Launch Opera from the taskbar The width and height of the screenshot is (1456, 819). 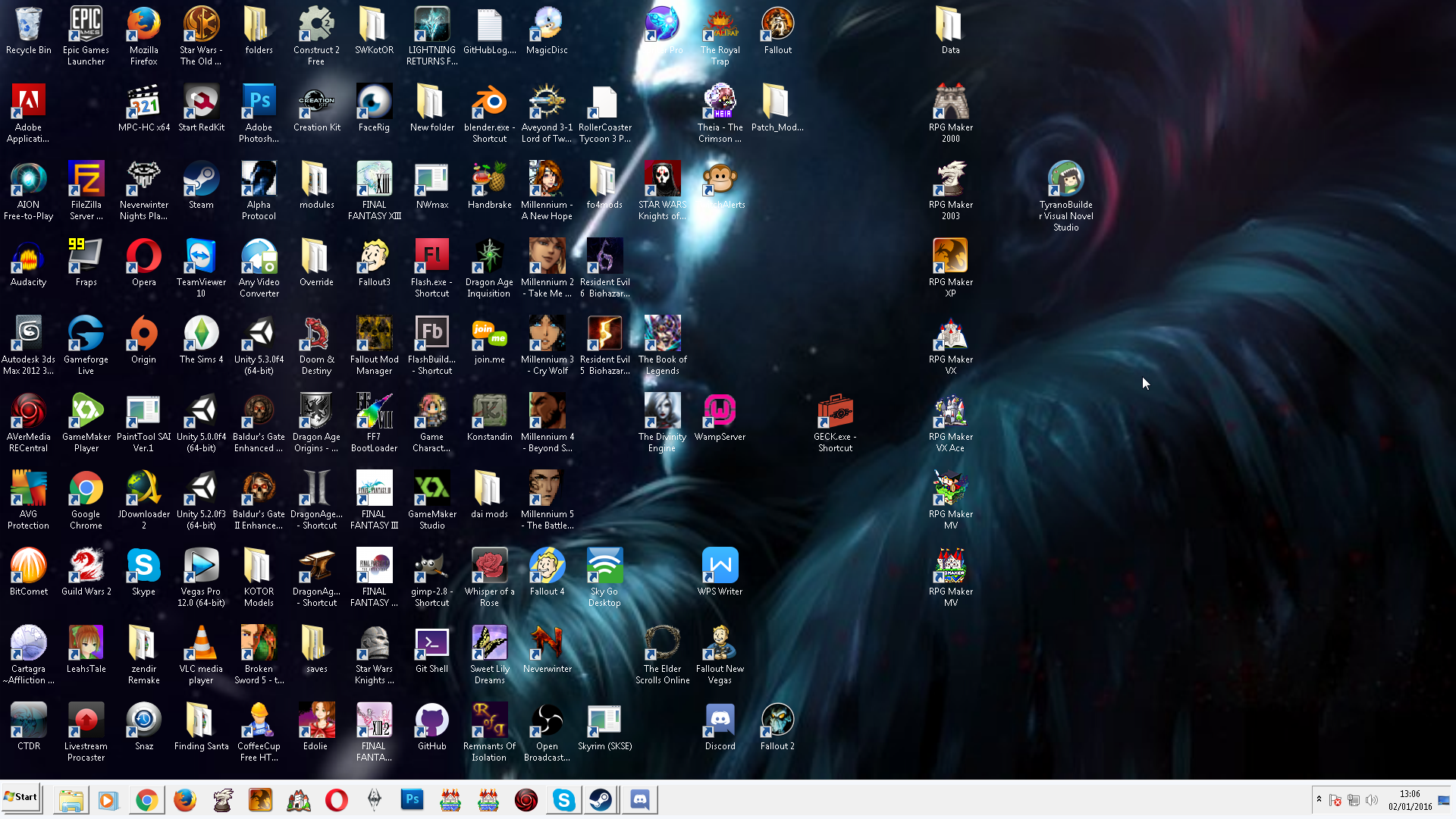point(336,800)
